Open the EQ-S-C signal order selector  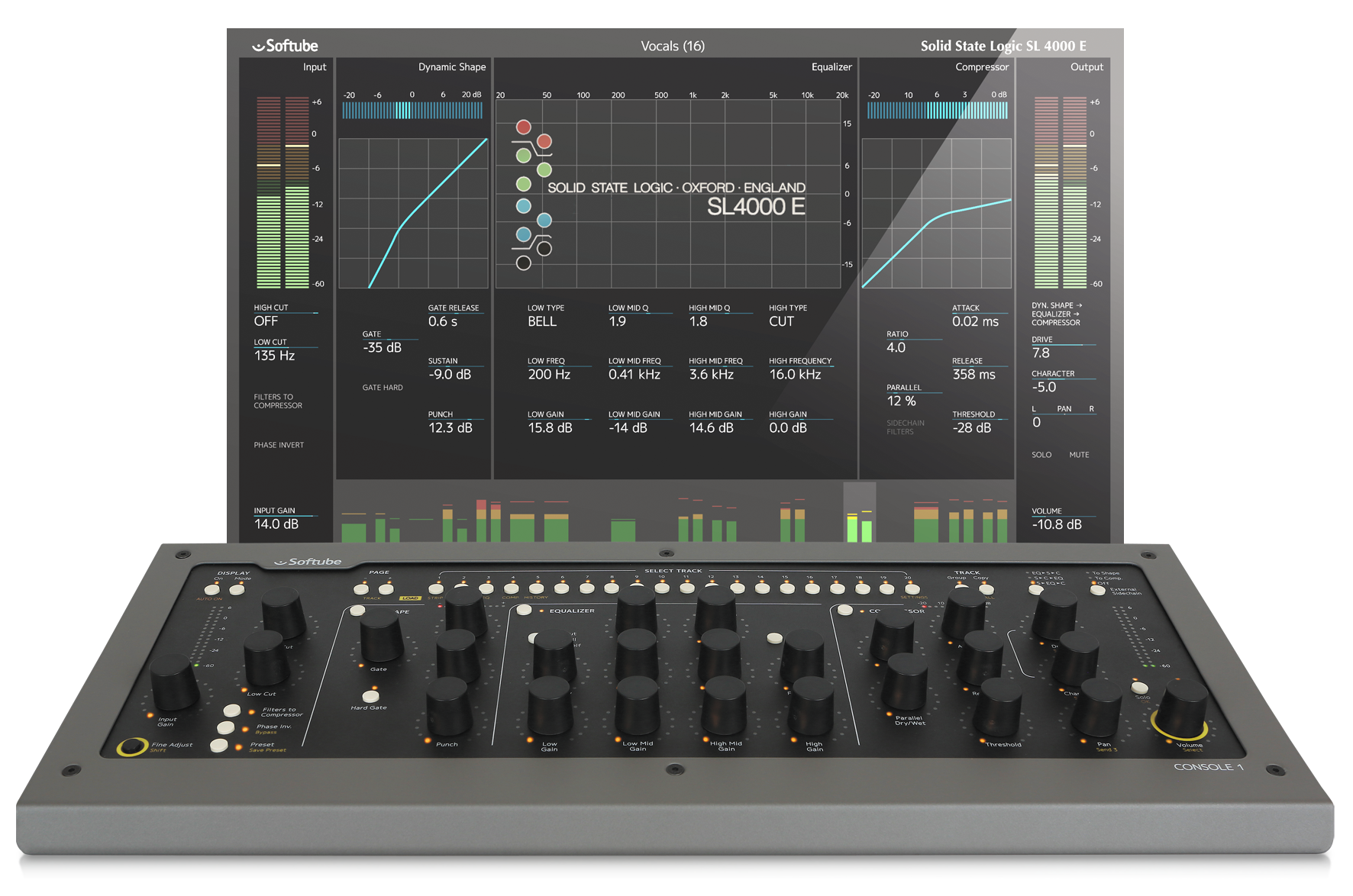pos(1035,589)
